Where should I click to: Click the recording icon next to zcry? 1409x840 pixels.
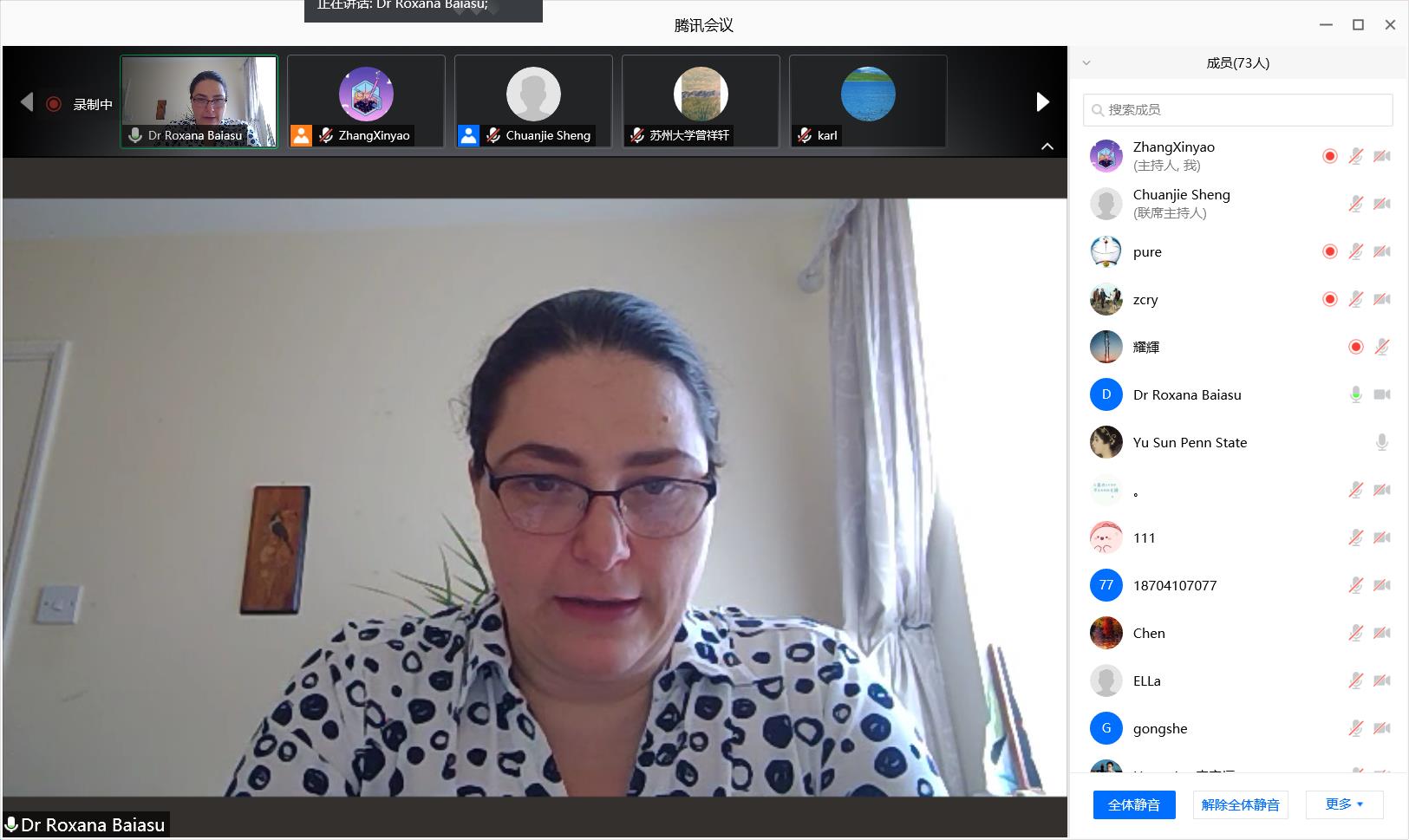[x=1329, y=299]
